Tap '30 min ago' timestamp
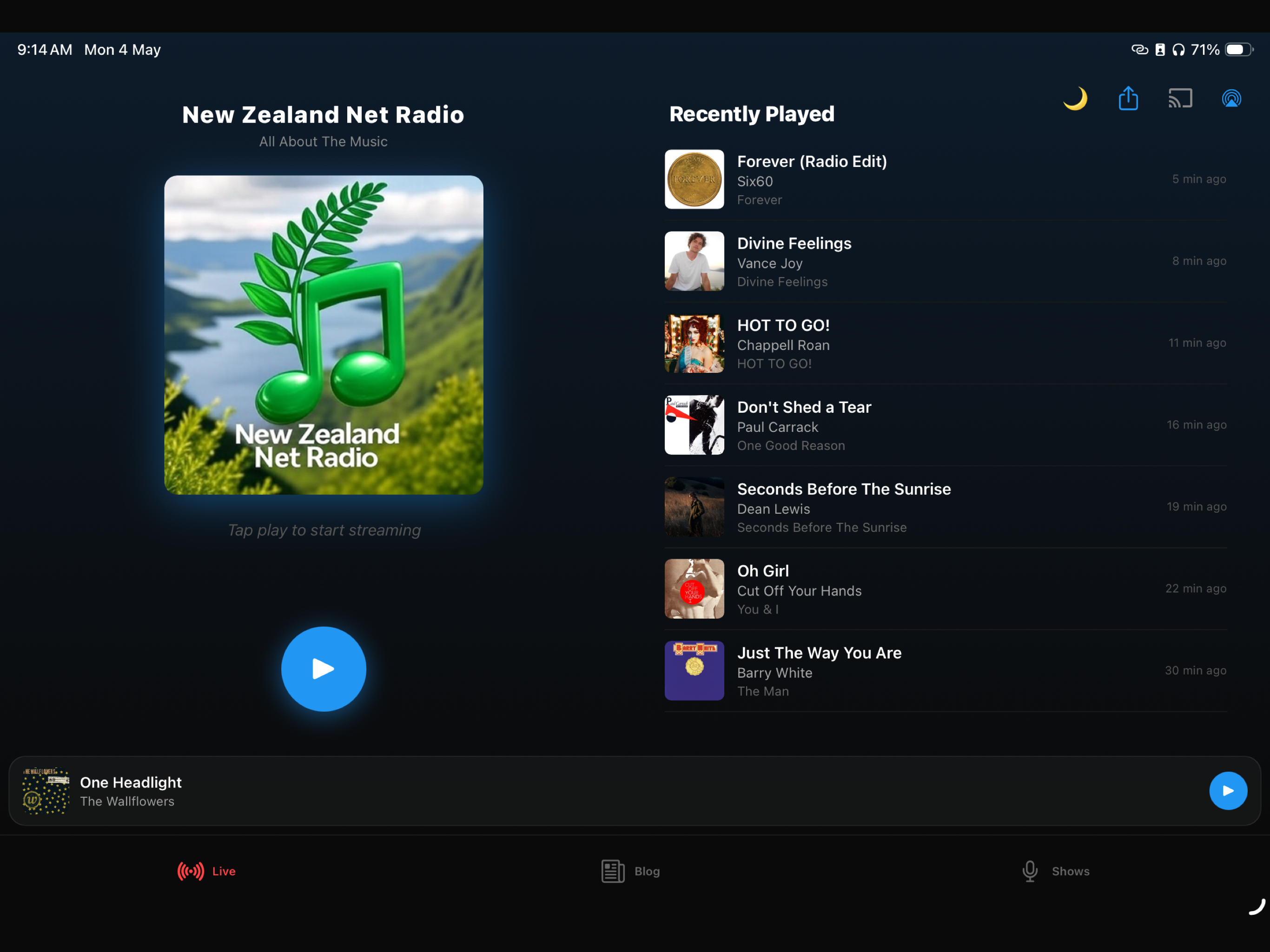 pos(1195,671)
